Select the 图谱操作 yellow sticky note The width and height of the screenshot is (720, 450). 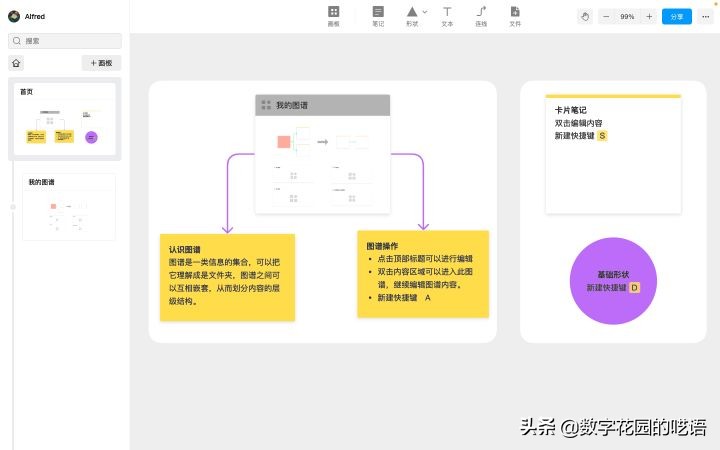(423, 274)
